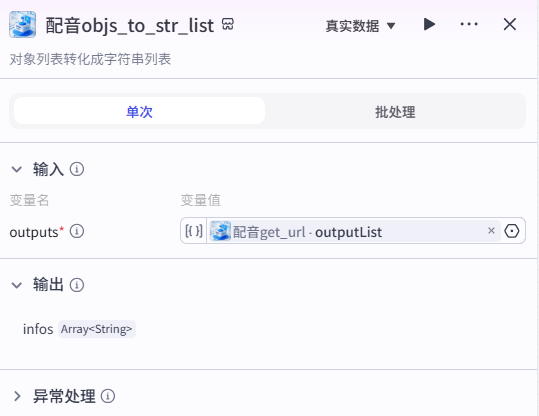
Task: Open the 真实数据 dropdown
Action: [360, 26]
